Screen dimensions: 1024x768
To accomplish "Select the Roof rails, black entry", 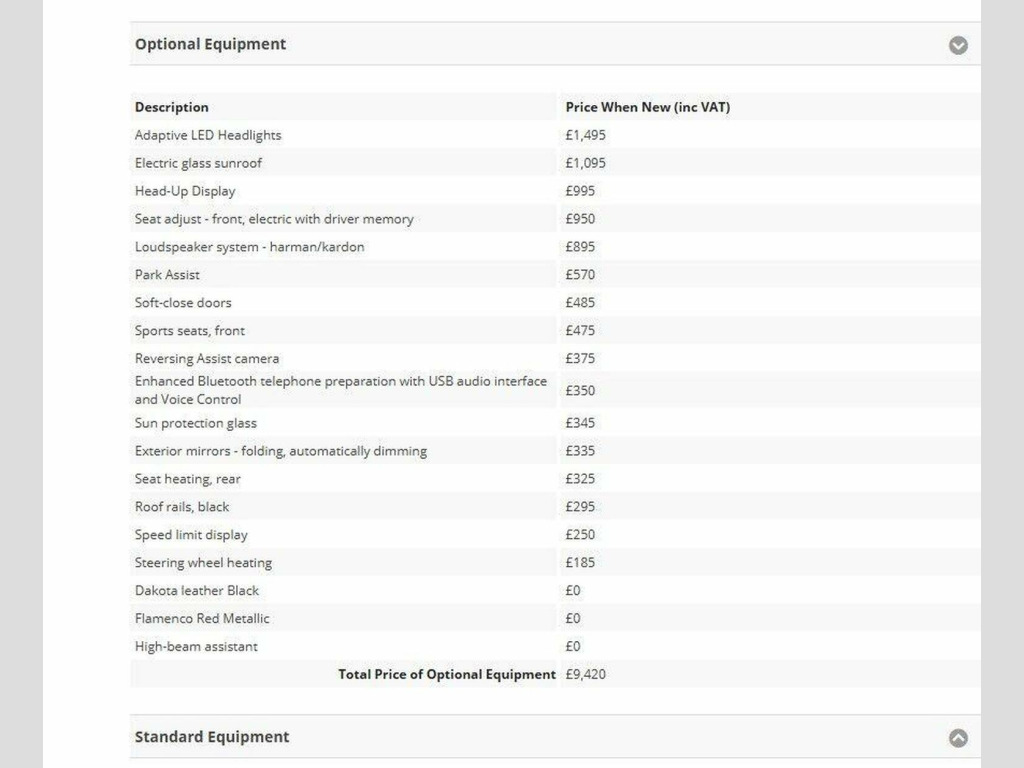I will pyautogui.click(x=182, y=507).
